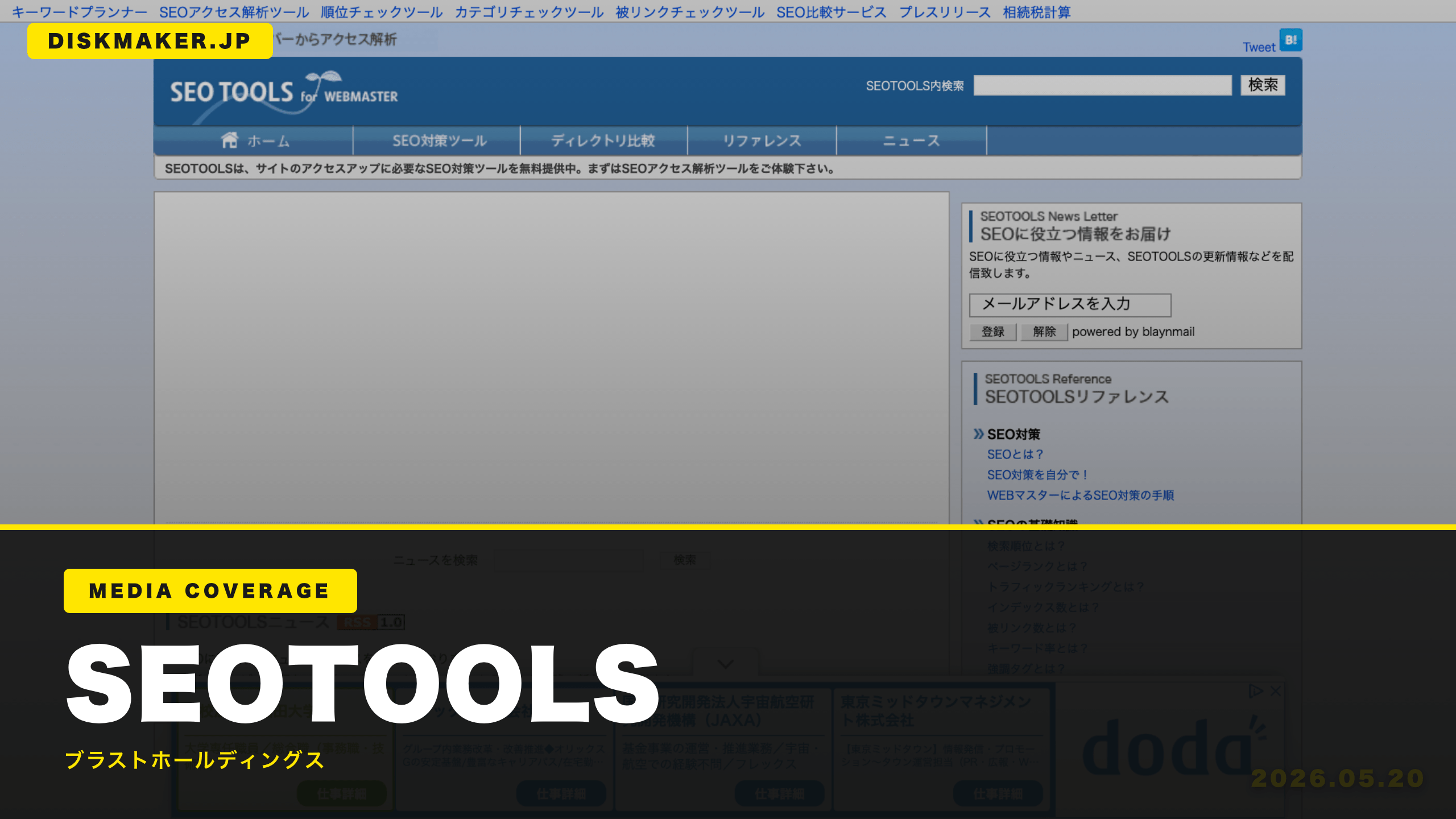This screenshot has width=1456, height=819.
Task: Open the 被リンク数とは？ link
Action: tap(1032, 628)
